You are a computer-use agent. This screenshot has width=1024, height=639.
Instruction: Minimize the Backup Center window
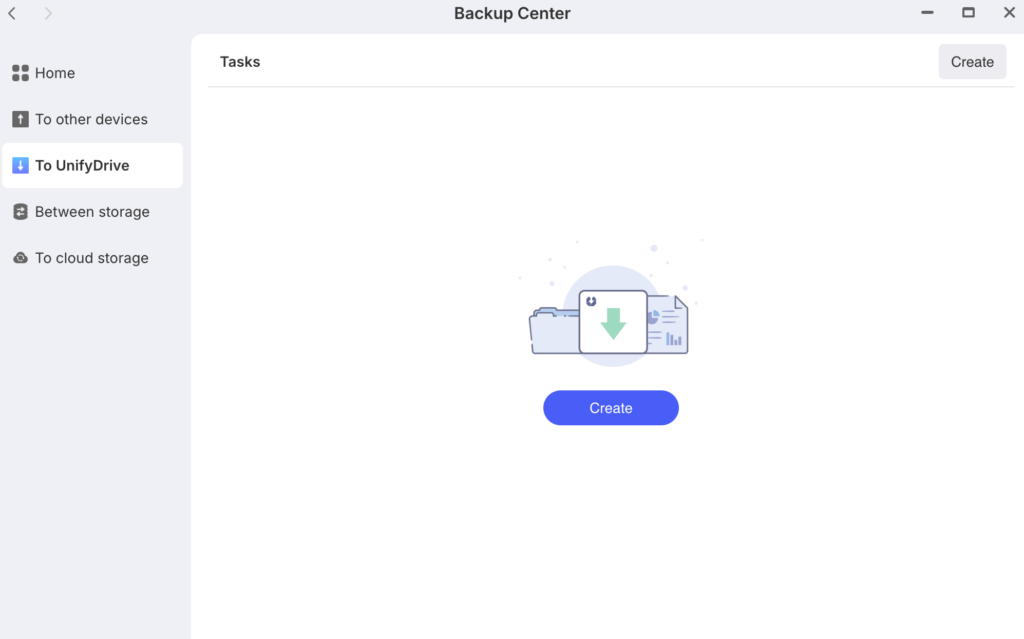coord(927,12)
